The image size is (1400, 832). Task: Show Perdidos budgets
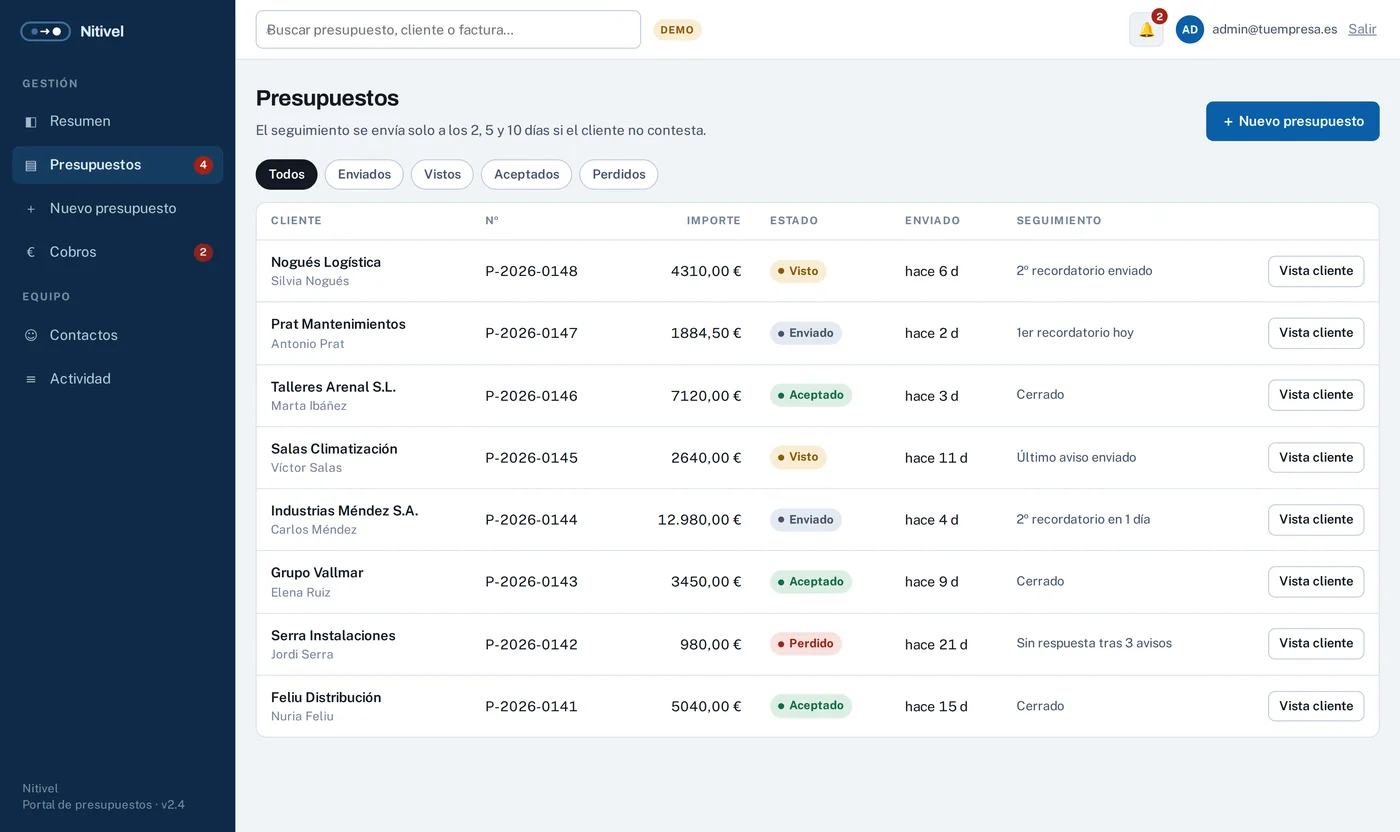[x=619, y=174]
